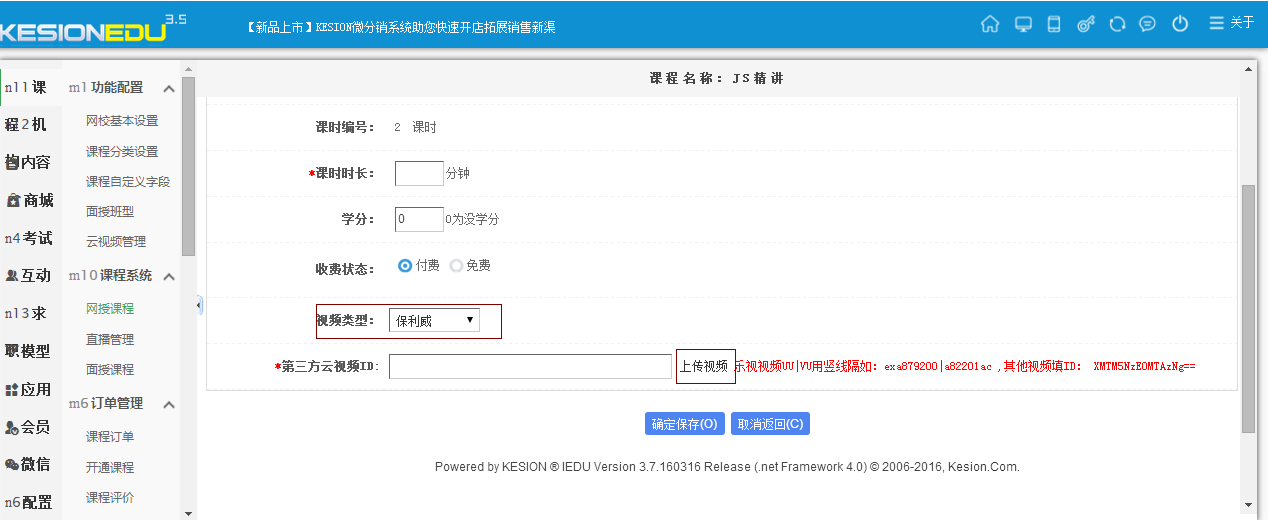Click the desktop monitor icon in header
Screen dimensions: 1268x520
coord(1022,24)
